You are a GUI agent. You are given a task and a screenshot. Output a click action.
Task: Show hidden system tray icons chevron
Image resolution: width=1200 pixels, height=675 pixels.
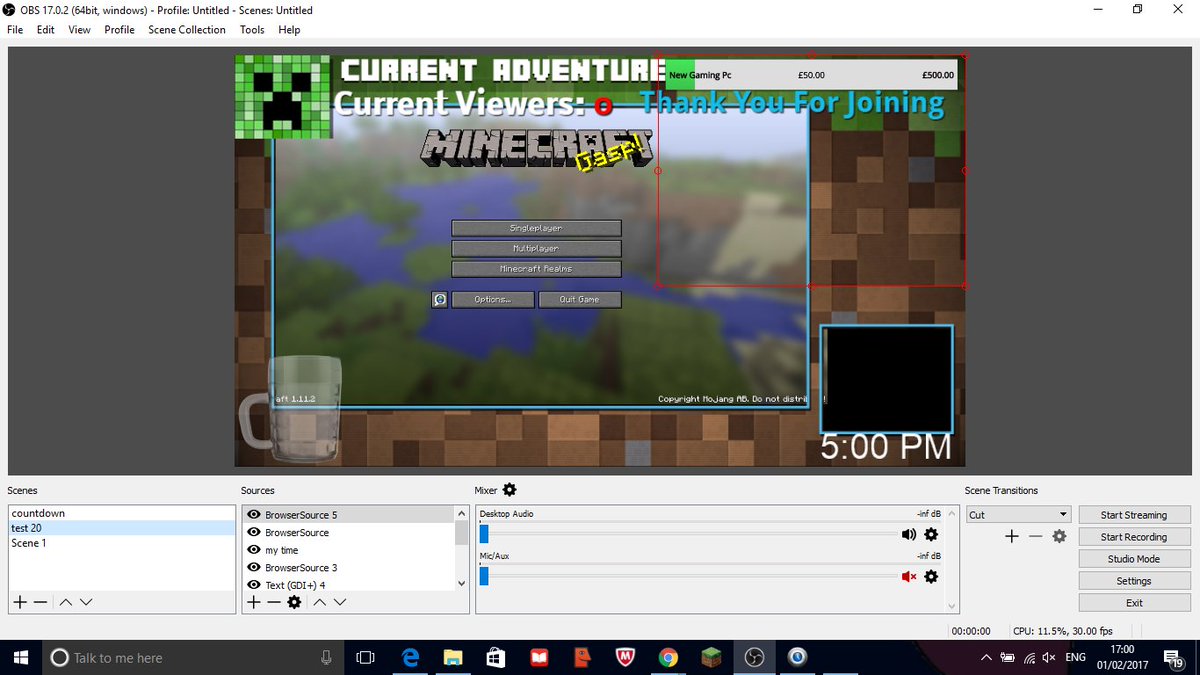pyautogui.click(x=986, y=657)
